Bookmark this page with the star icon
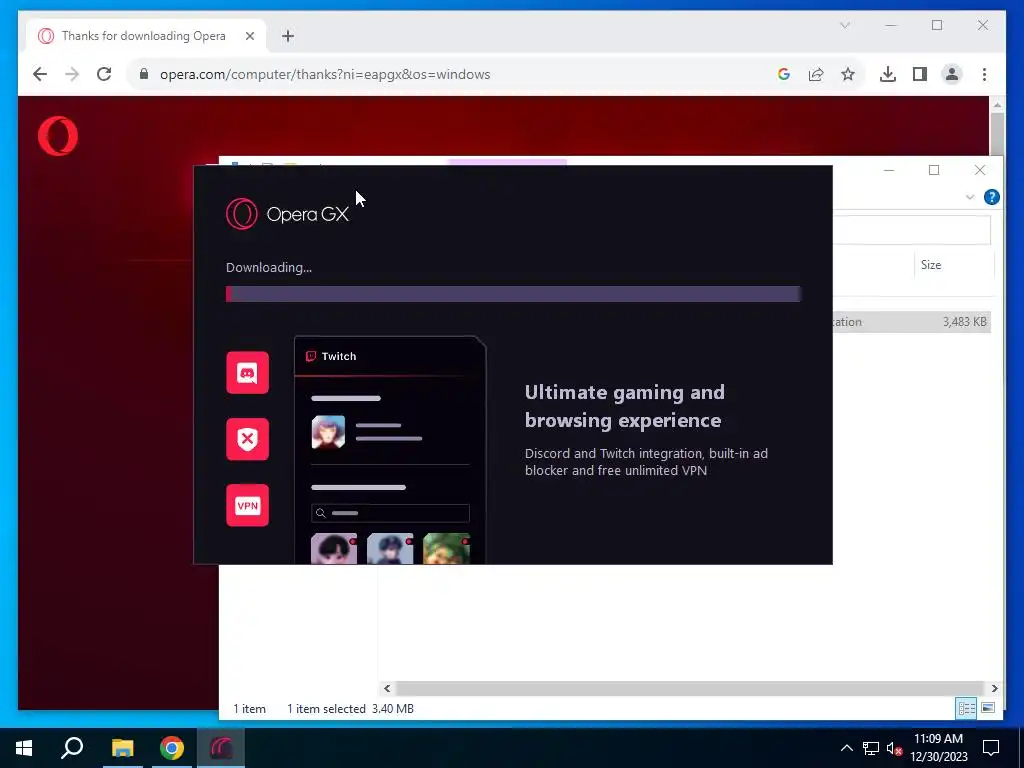Viewport: 1024px width, 768px height. coord(848,74)
